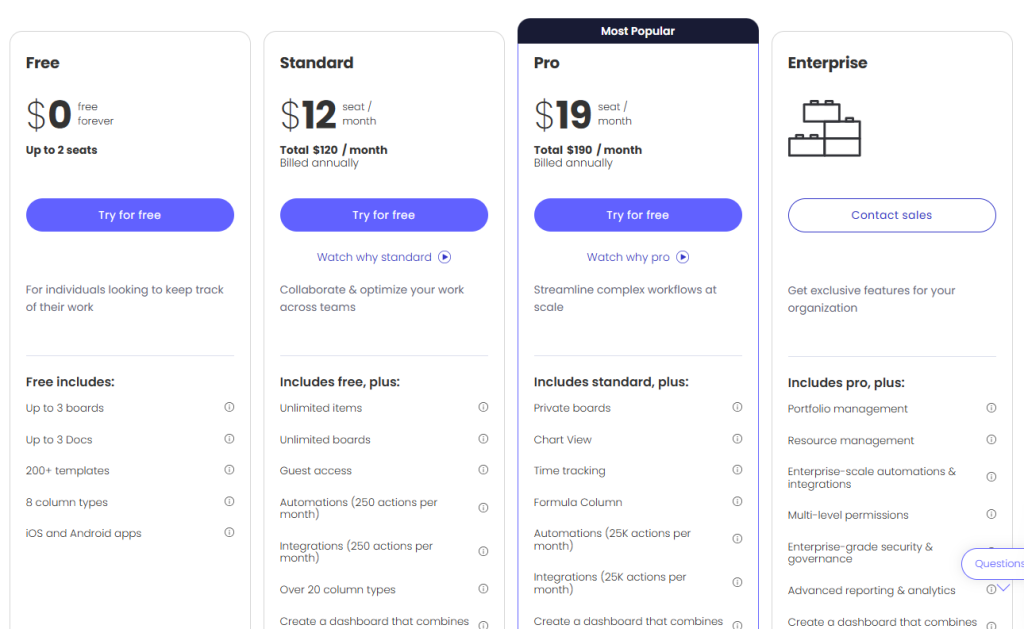1024x629 pixels.
Task: Open info icon for Unlimited items
Action: (483, 407)
